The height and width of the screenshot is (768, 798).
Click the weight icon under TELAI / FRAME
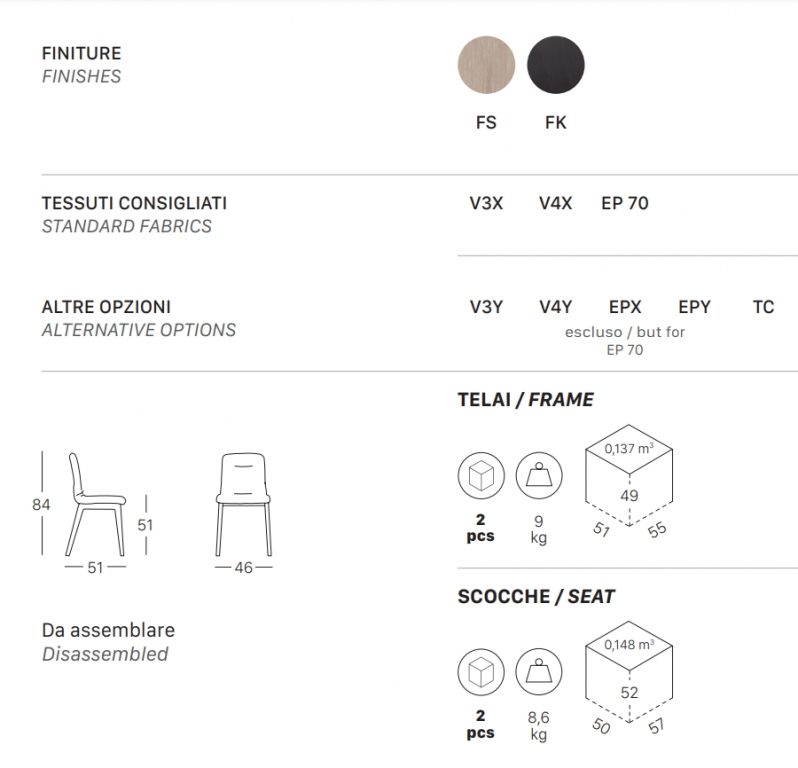point(539,476)
